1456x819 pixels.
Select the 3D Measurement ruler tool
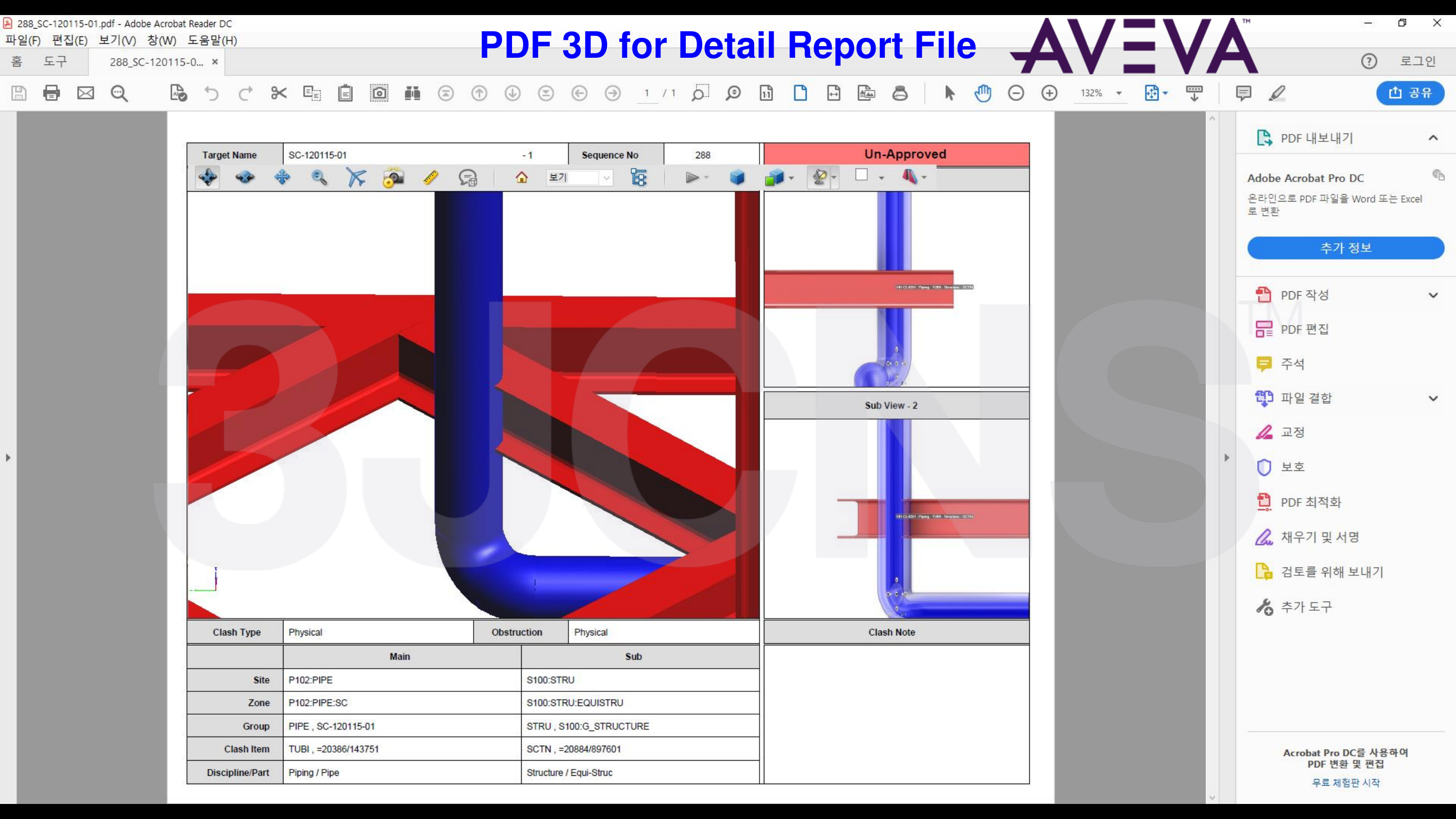430,178
